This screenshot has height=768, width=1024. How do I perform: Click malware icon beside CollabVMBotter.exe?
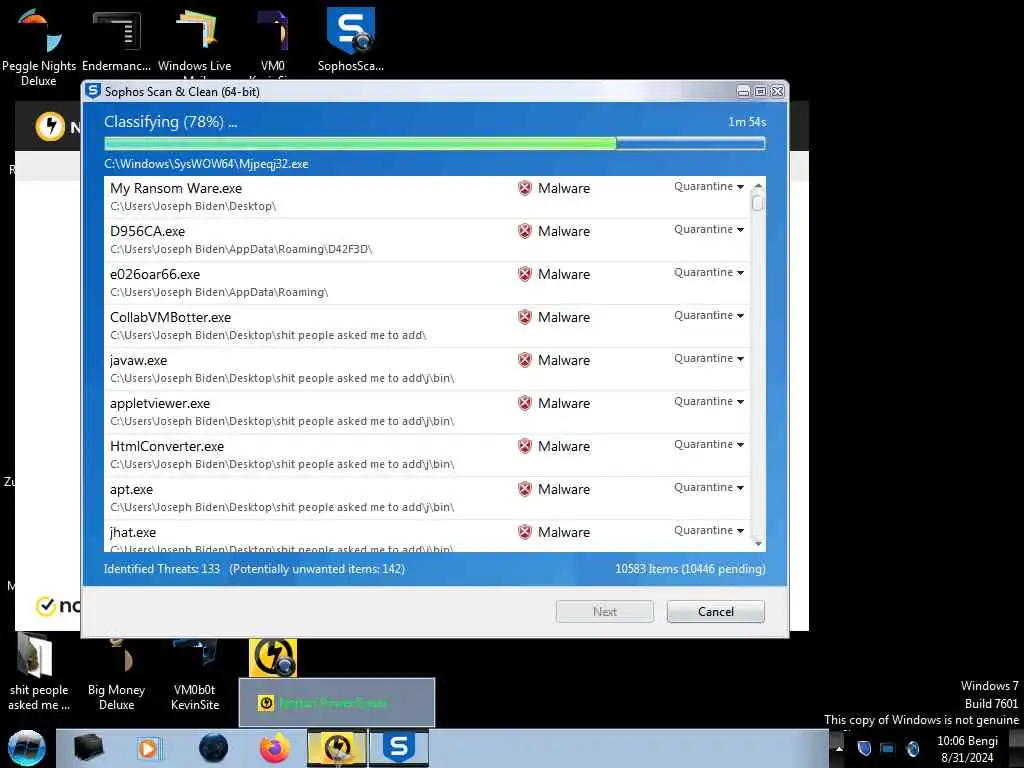point(524,317)
